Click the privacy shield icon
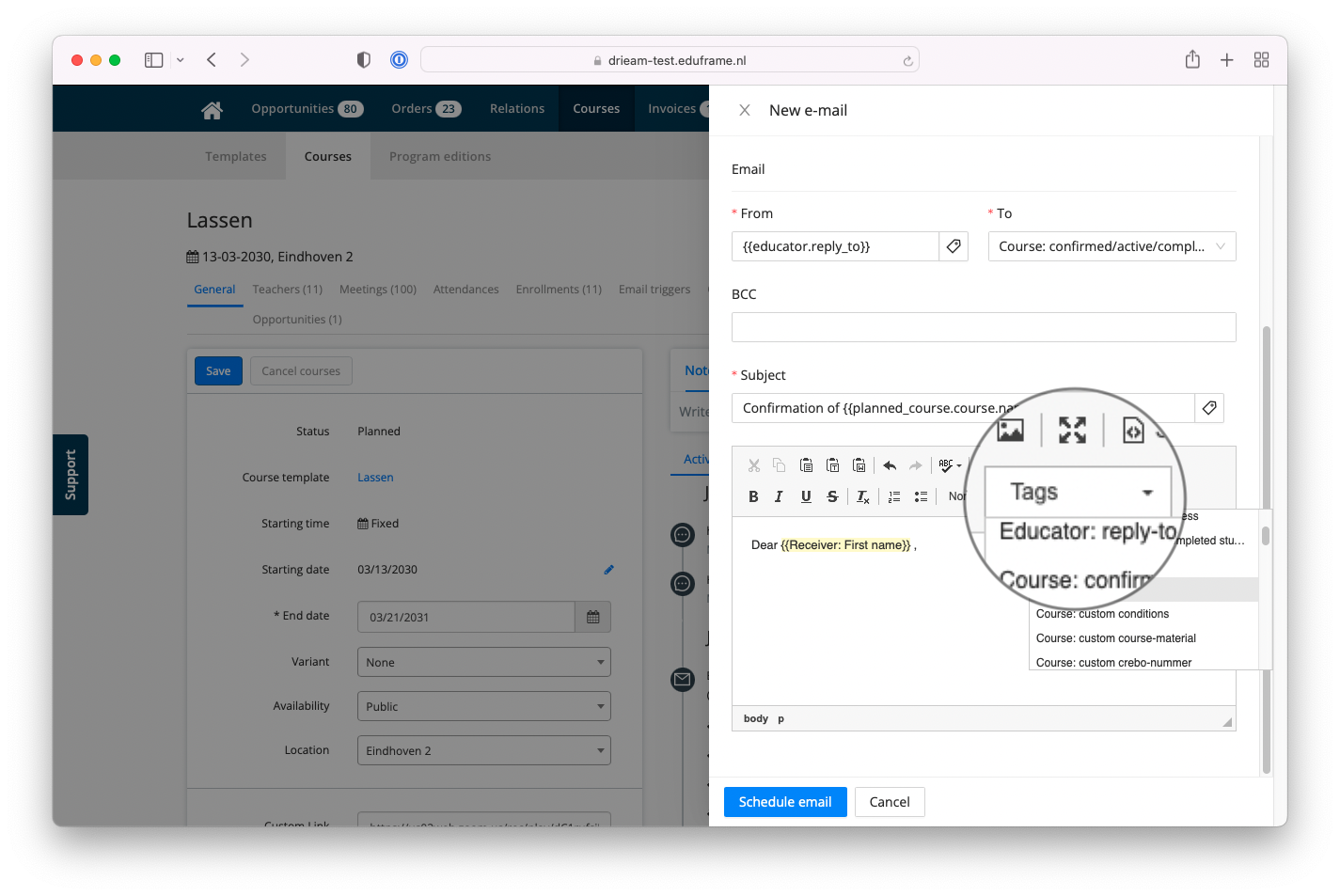The width and height of the screenshot is (1340, 896). click(x=364, y=60)
